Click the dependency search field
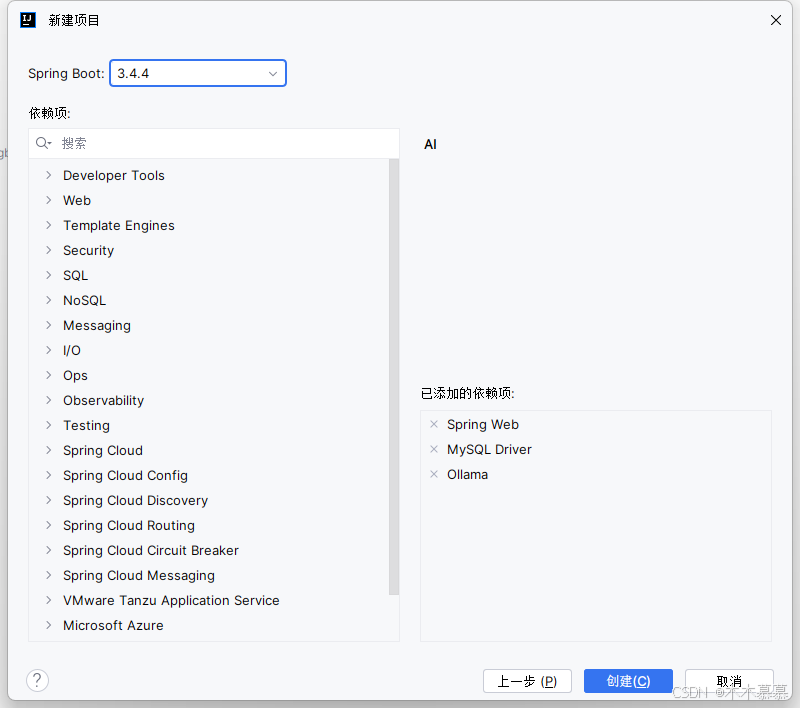 [x=214, y=143]
